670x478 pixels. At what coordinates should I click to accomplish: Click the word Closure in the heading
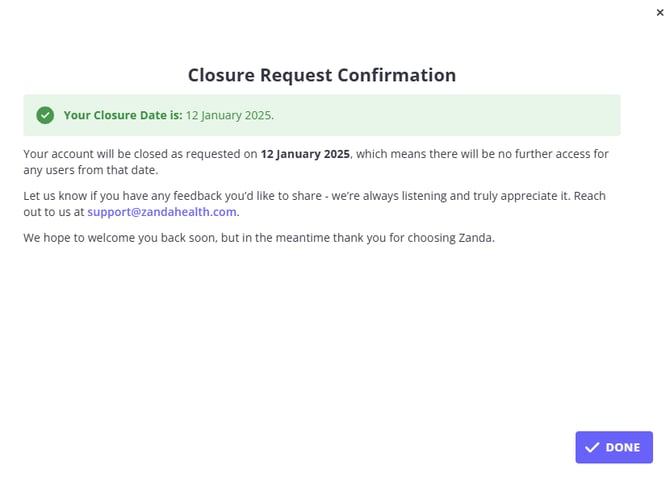click(220, 75)
